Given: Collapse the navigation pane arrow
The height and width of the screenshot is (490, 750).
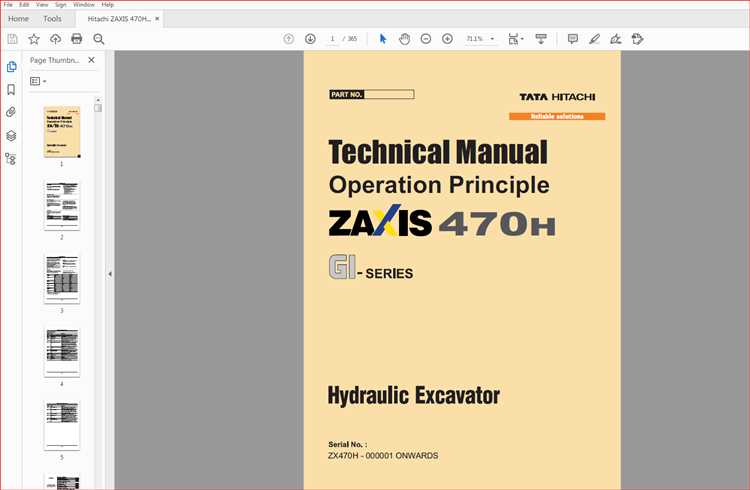Looking at the screenshot, I should point(110,274).
